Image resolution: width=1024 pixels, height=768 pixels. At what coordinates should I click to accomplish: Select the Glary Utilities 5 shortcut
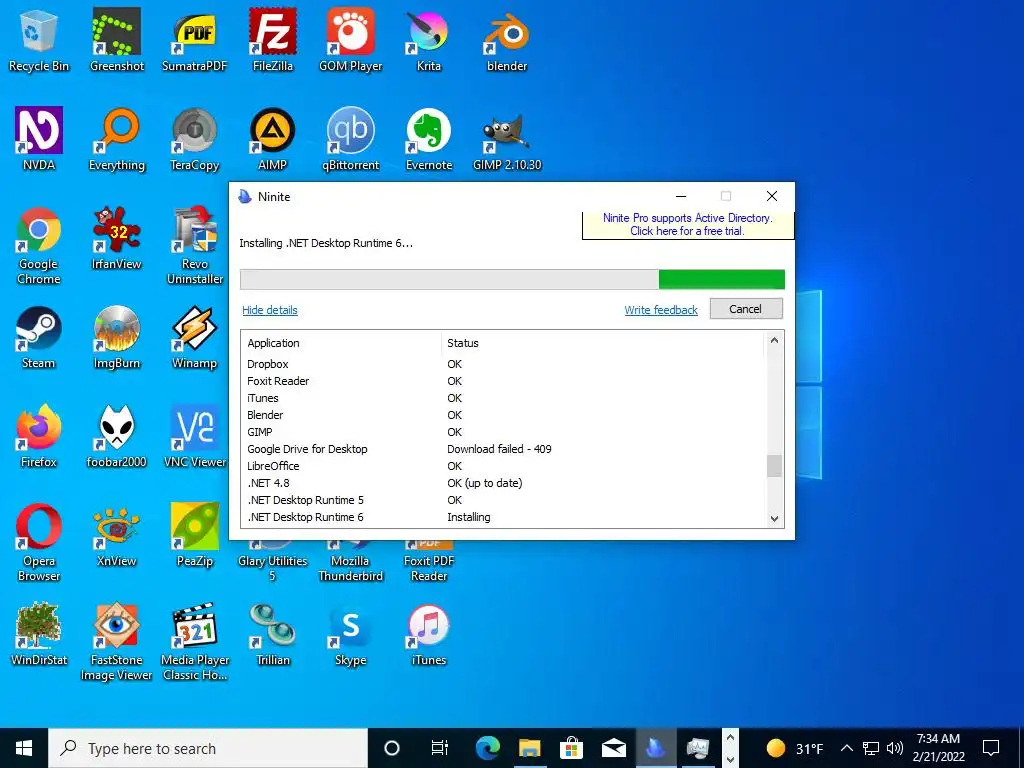272,562
